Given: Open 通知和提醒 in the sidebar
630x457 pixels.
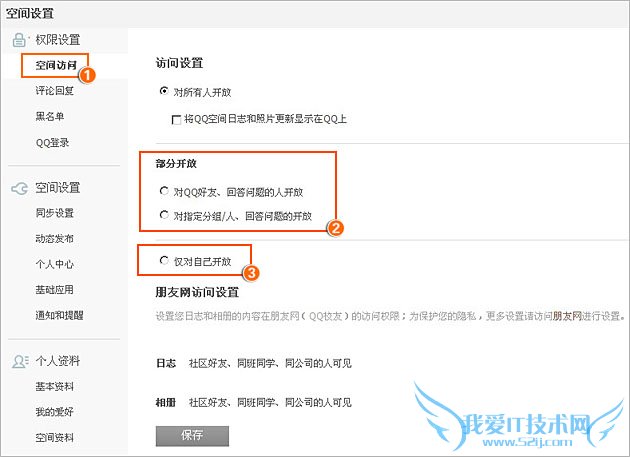Looking at the screenshot, I should [x=59, y=315].
